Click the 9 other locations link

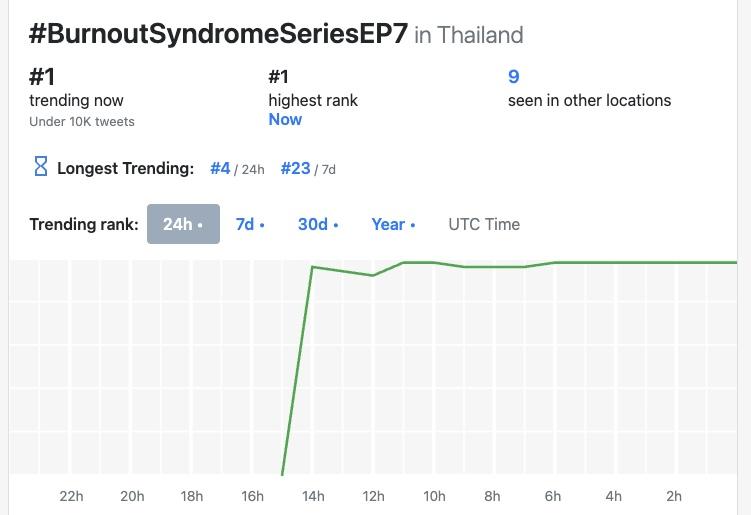pos(514,77)
